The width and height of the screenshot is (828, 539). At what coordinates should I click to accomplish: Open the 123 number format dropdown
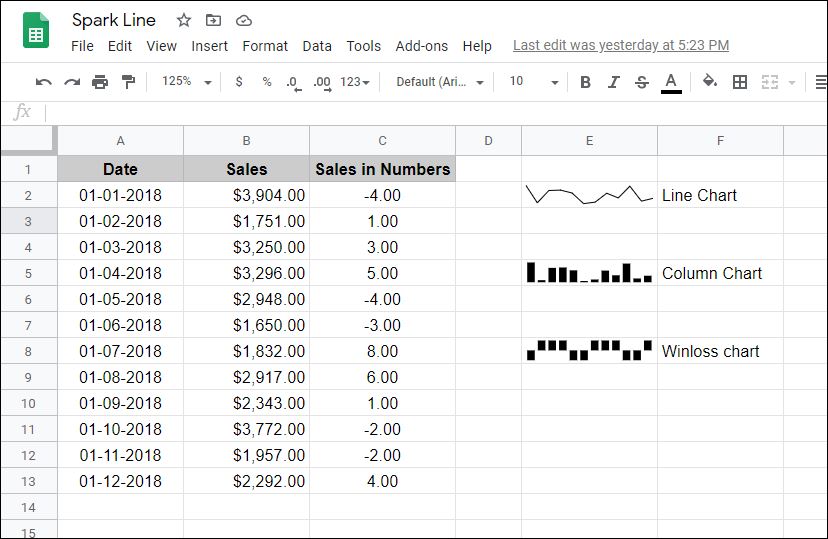(x=355, y=82)
